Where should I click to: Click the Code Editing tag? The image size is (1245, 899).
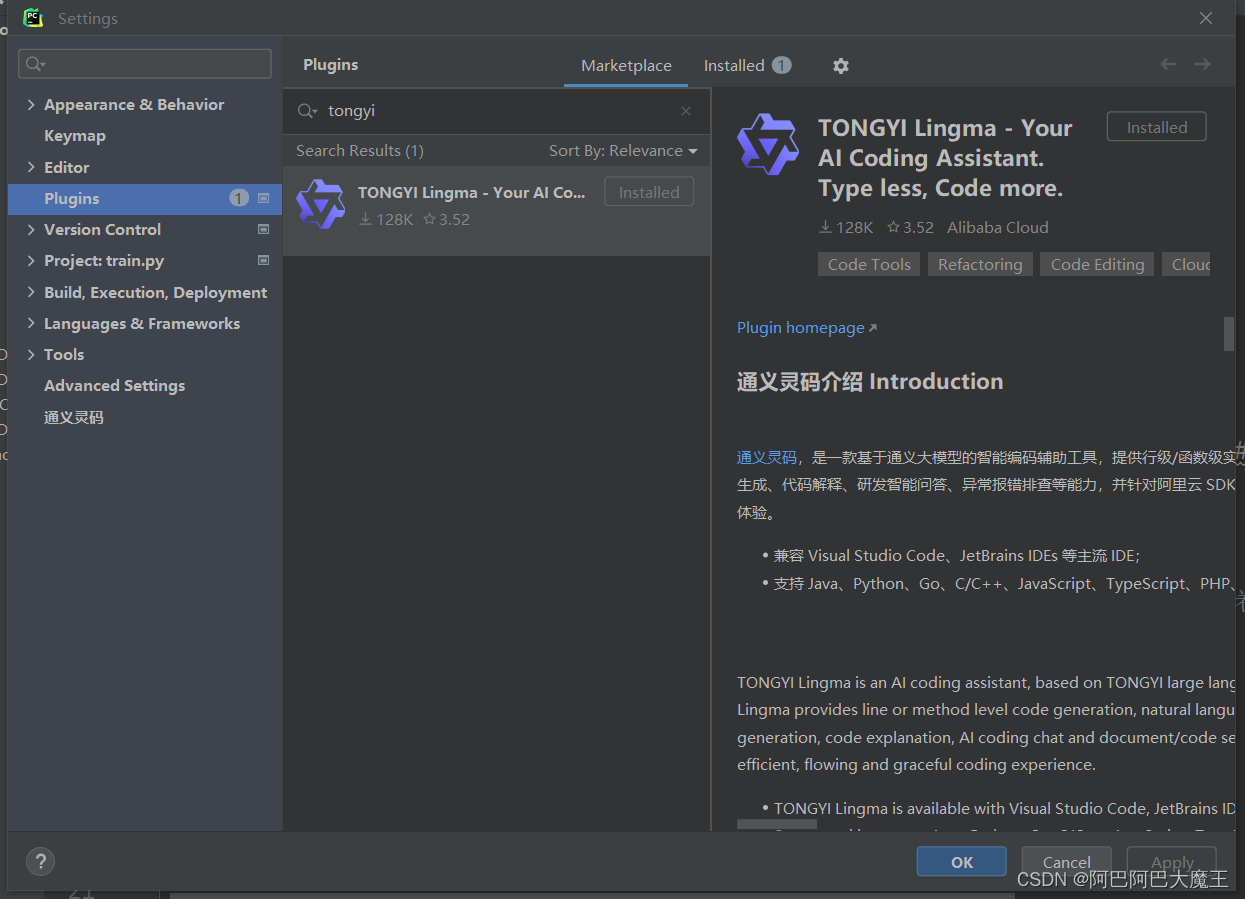coord(1097,264)
